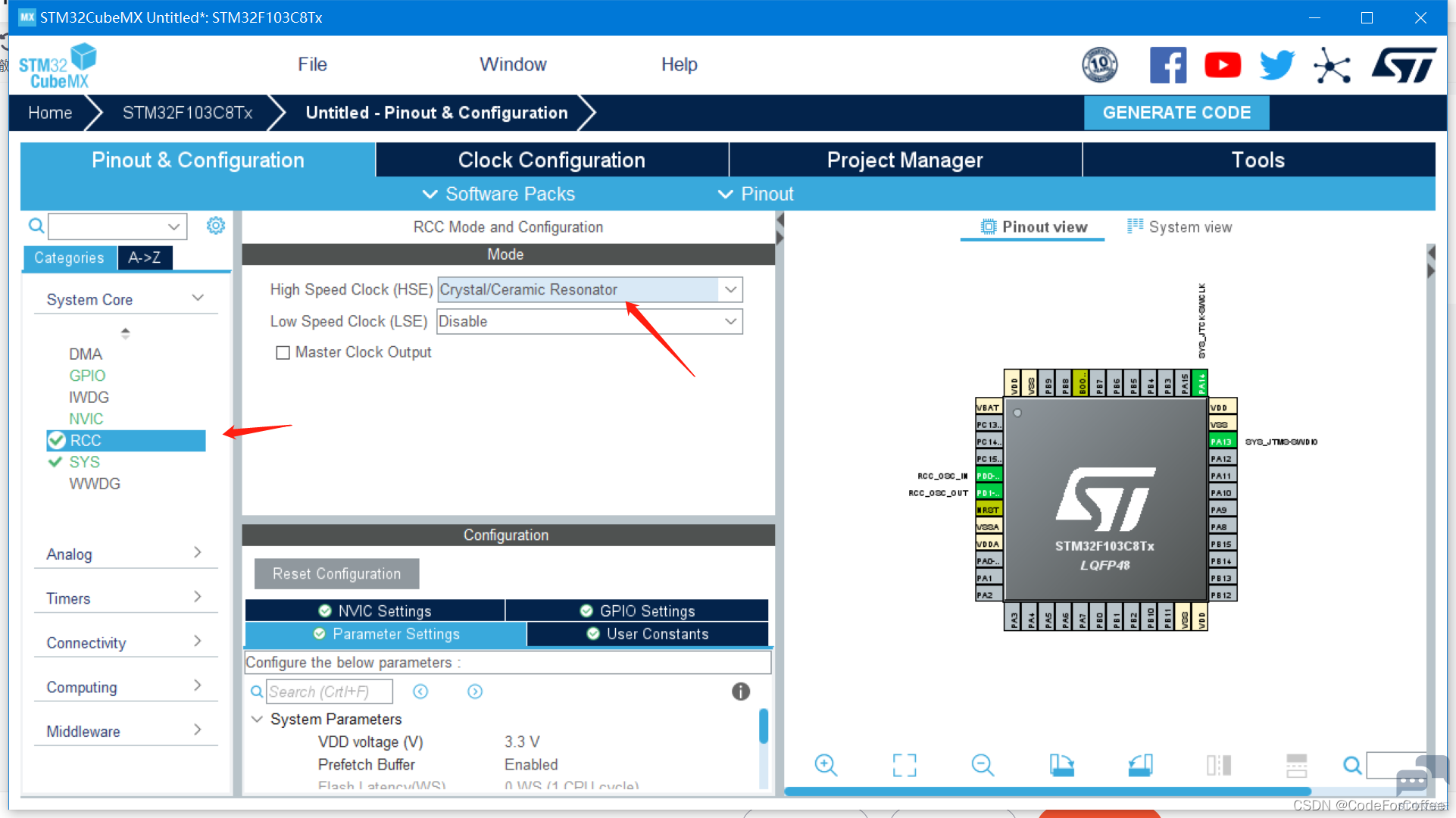Image resolution: width=1456 pixels, height=818 pixels.
Task: Switch to Clock Configuration tab
Action: pyautogui.click(x=551, y=160)
